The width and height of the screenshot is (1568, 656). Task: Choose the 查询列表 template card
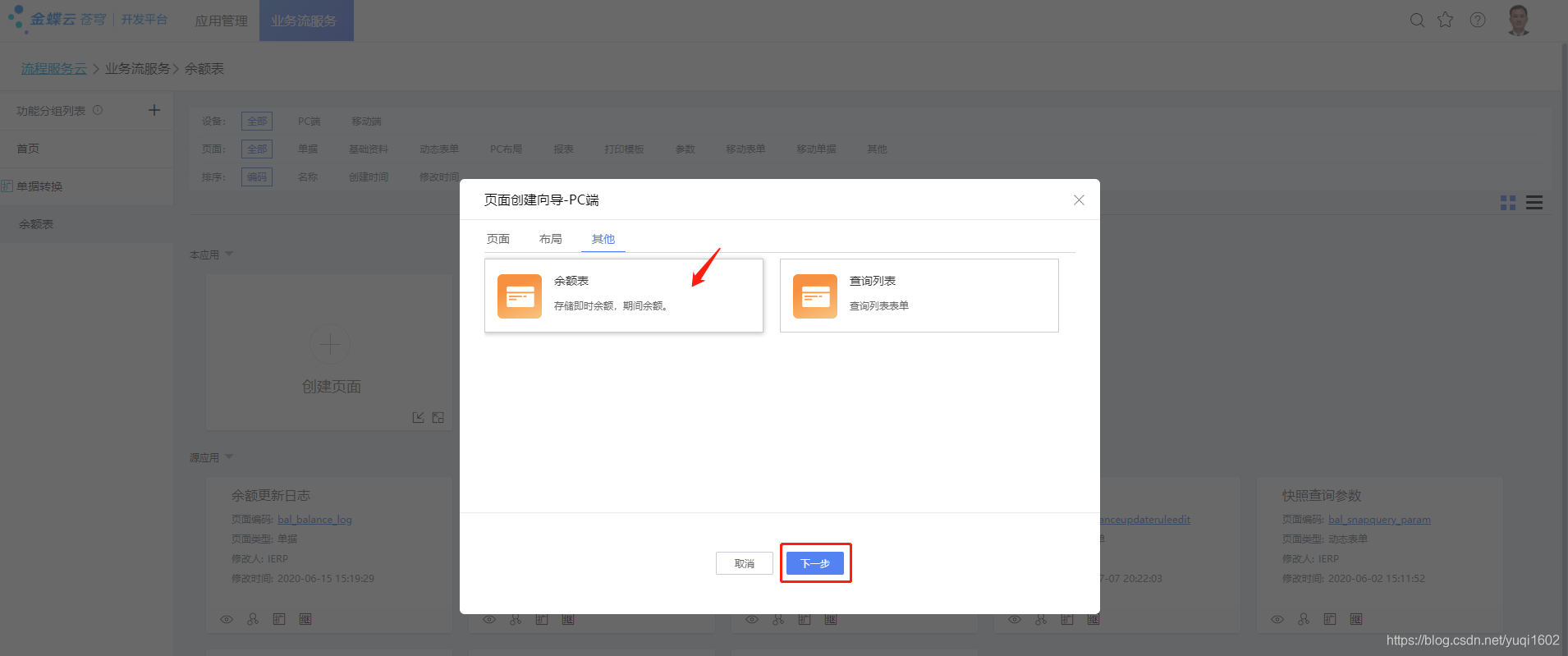click(919, 296)
